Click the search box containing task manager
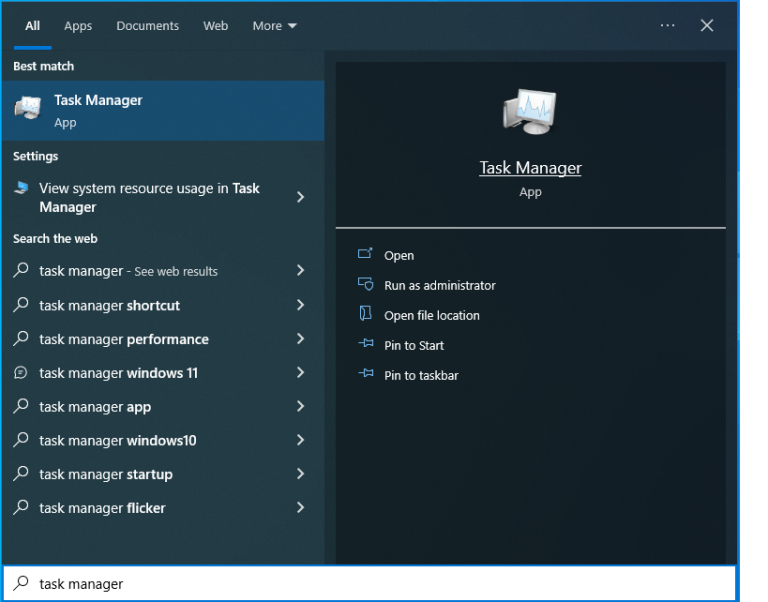This screenshot has height=602, width=768. pos(369,583)
